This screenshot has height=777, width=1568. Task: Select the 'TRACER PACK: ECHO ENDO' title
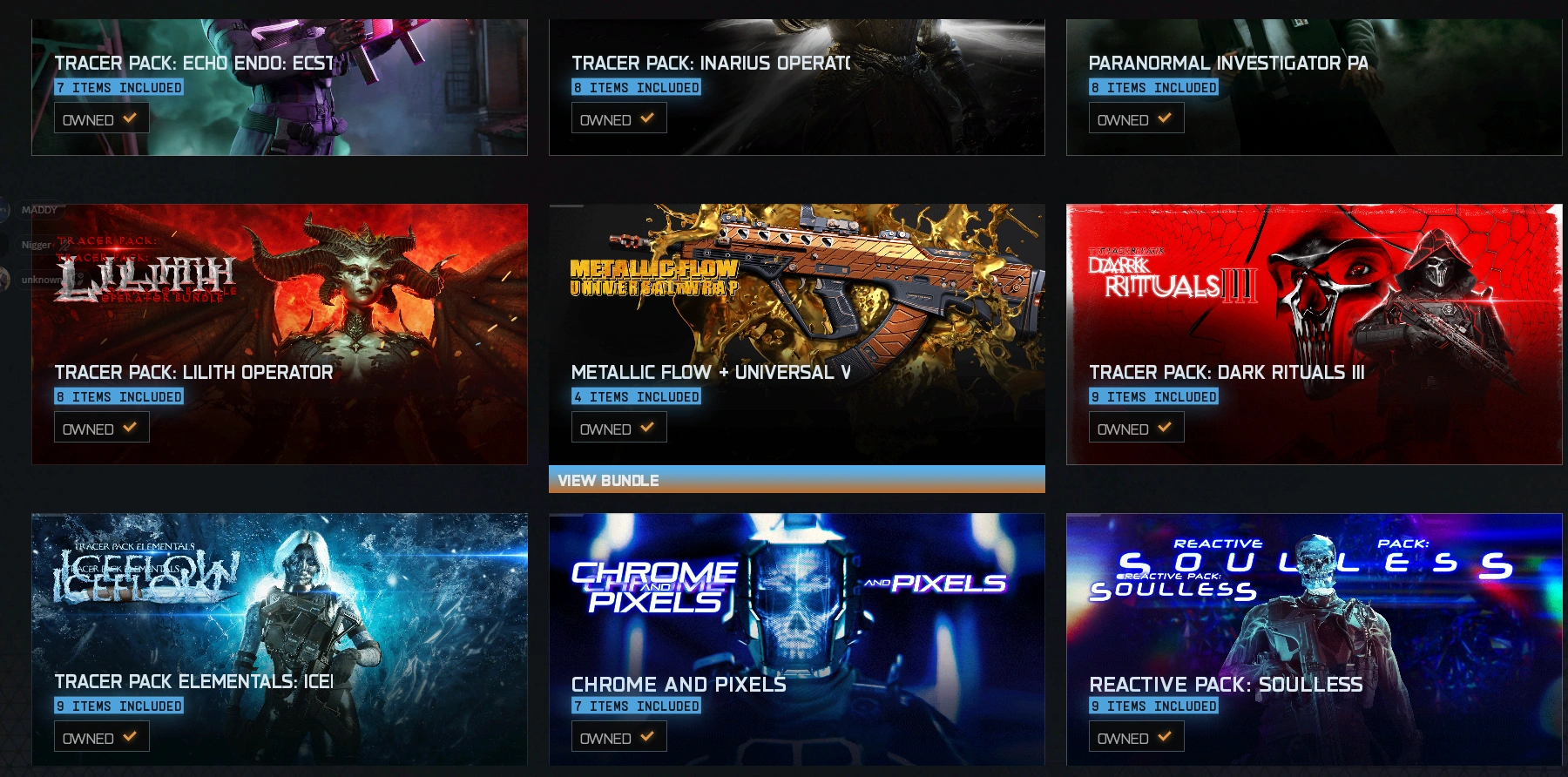(193, 63)
